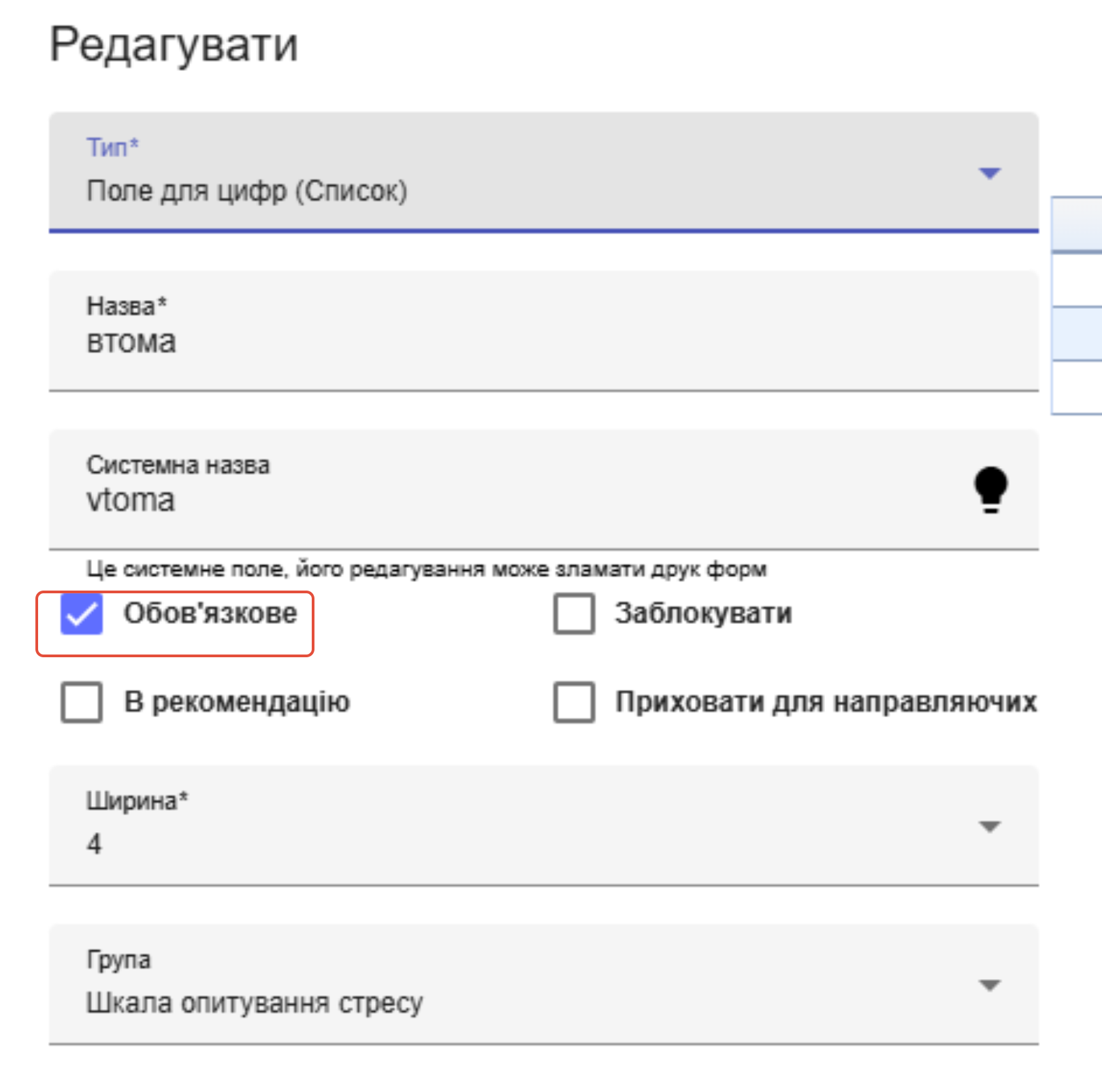Image resolution: width=1102 pixels, height=1092 pixels.
Task: Enable the Заблокувати checkbox
Action: pos(574,614)
